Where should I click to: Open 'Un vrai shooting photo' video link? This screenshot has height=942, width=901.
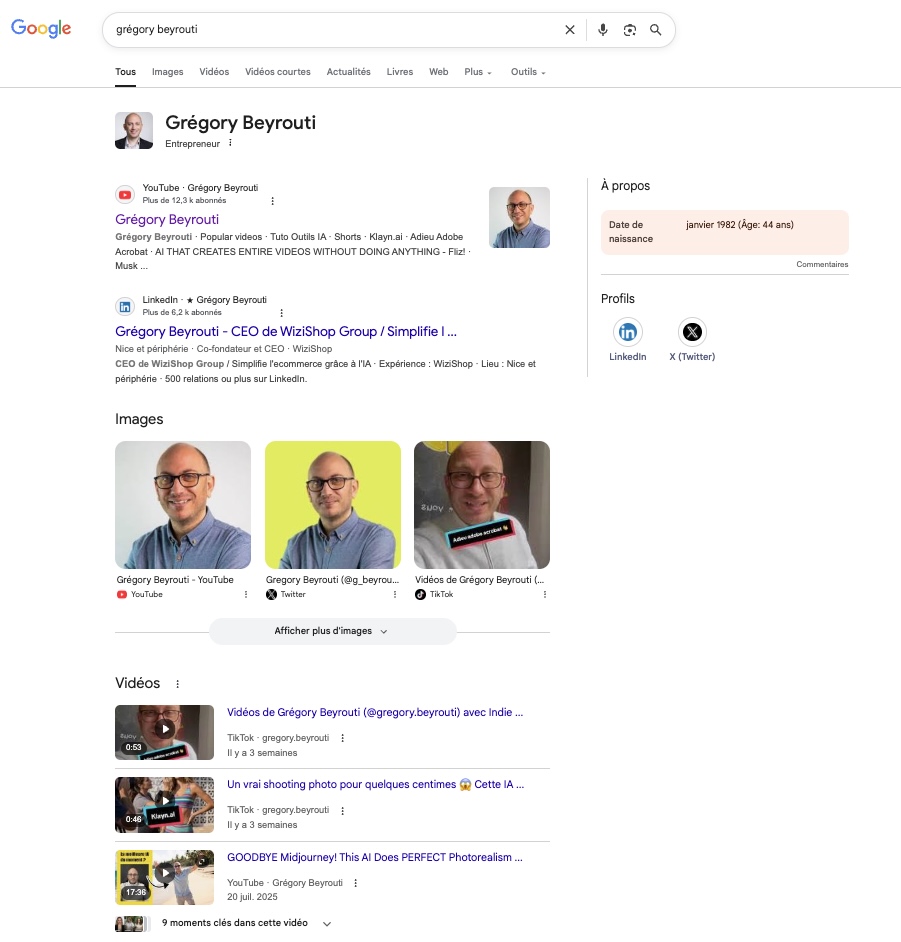(375, 785)
